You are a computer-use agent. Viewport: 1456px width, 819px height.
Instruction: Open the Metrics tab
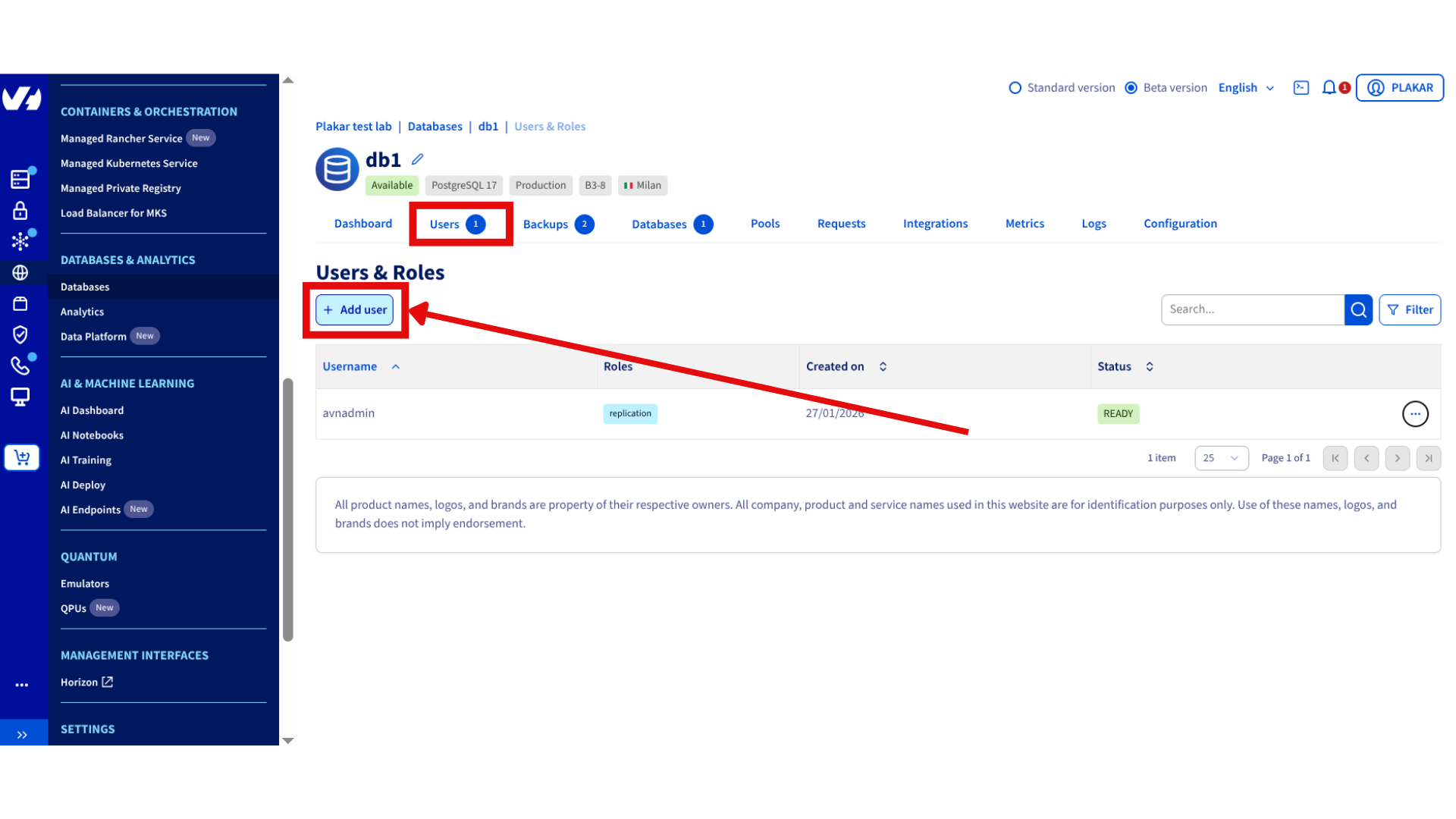tap(1025, 223)
